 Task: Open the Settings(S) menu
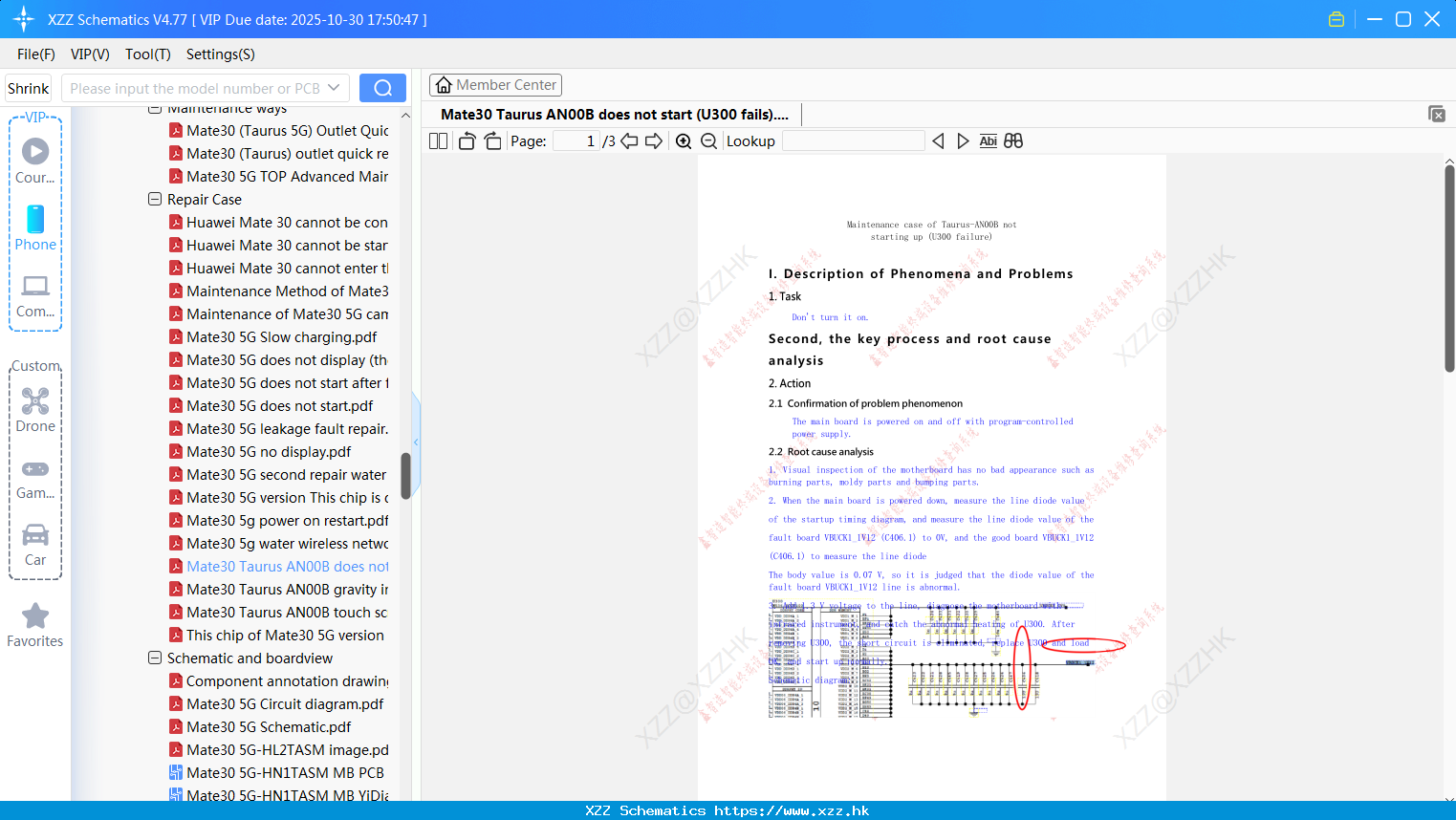click(x=221, y=54)
